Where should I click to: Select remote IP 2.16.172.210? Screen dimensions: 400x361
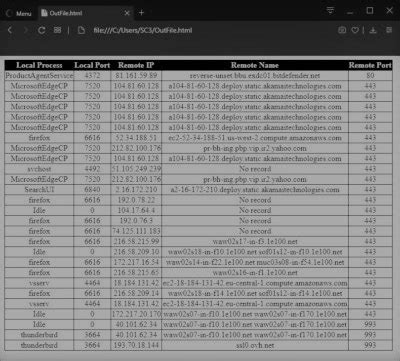pos(136,190)
